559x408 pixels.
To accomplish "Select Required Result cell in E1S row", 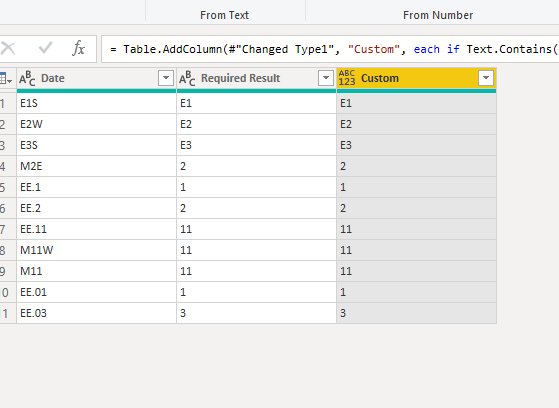I will 256,103.
